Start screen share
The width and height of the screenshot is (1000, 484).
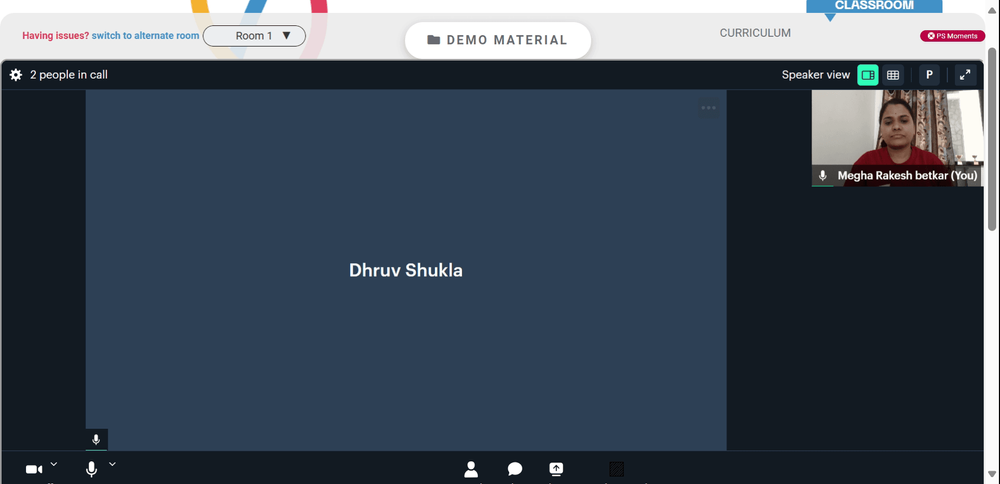pos(556,469)
